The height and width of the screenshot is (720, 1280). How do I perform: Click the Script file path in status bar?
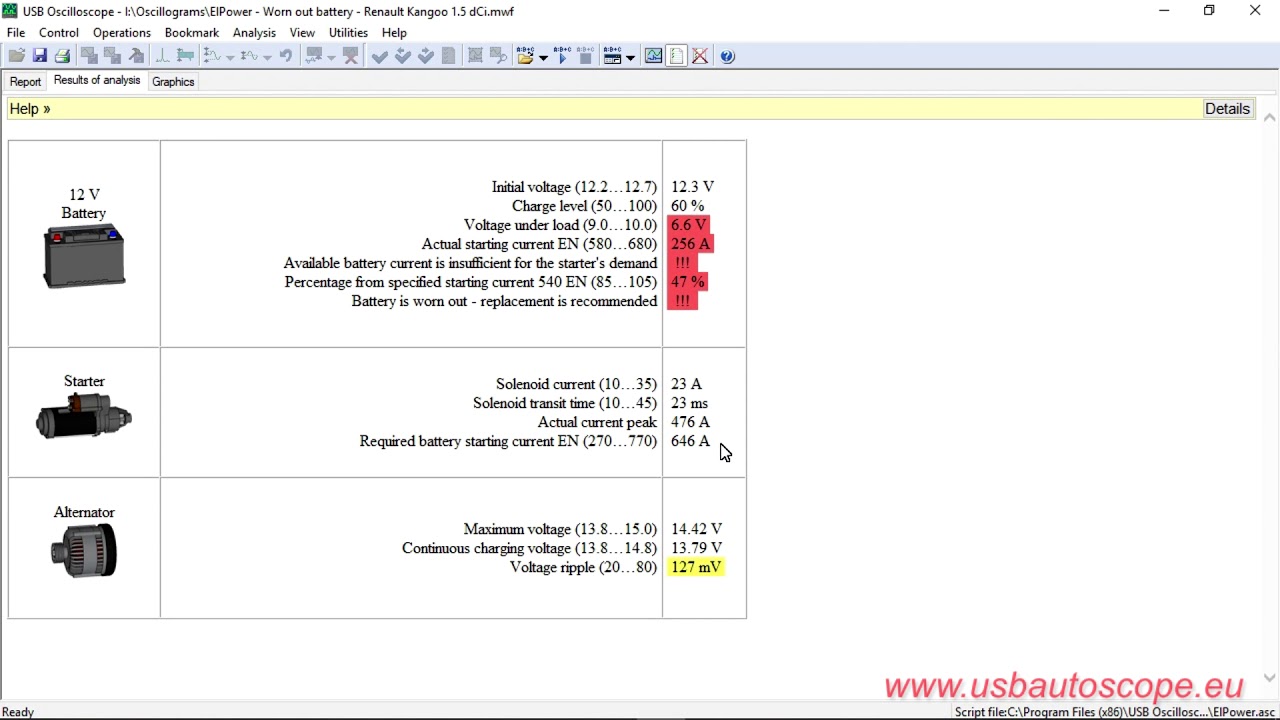[x=1114, y=712]
